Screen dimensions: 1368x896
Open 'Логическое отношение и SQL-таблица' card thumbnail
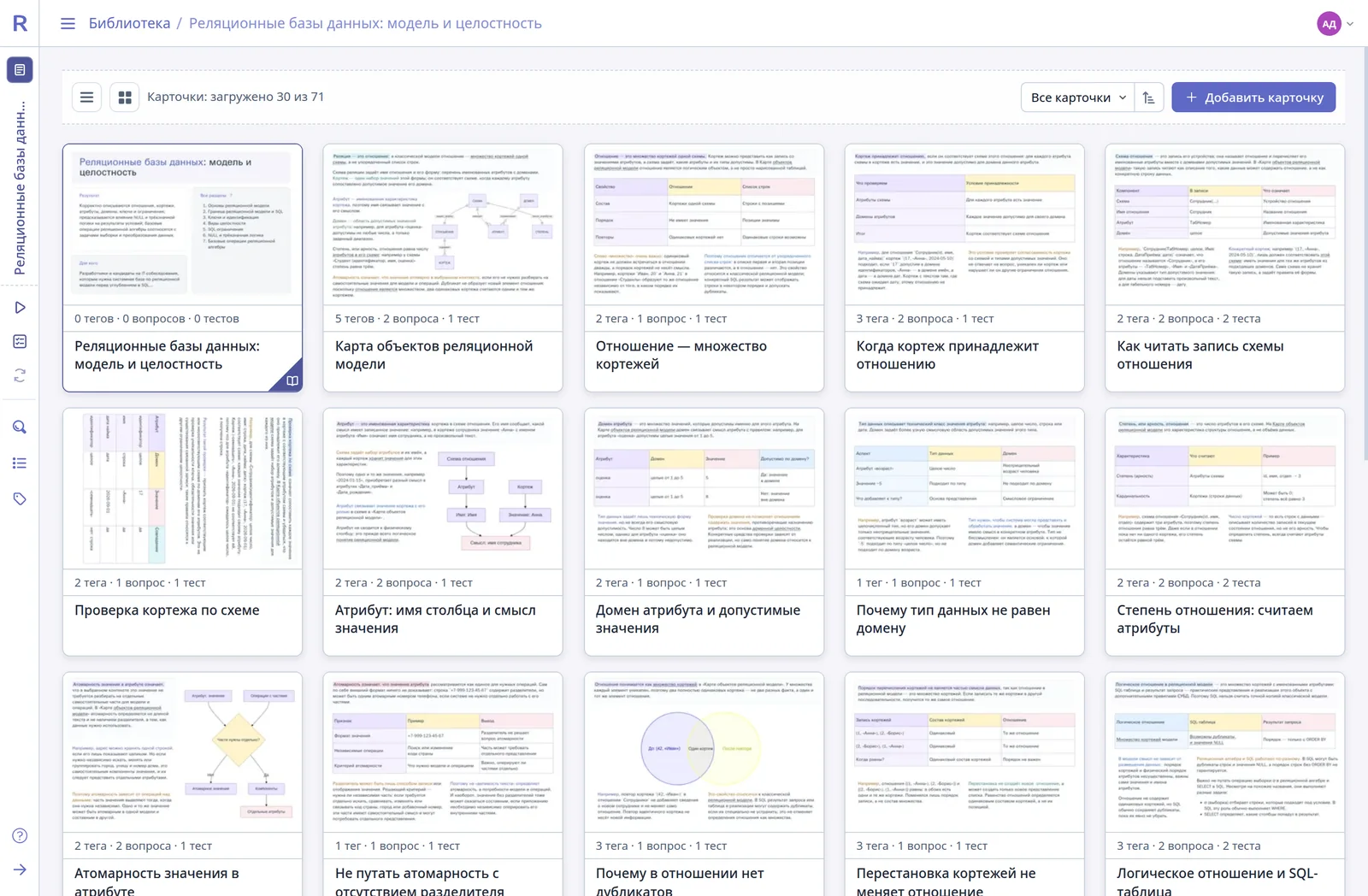[1224, 752]
